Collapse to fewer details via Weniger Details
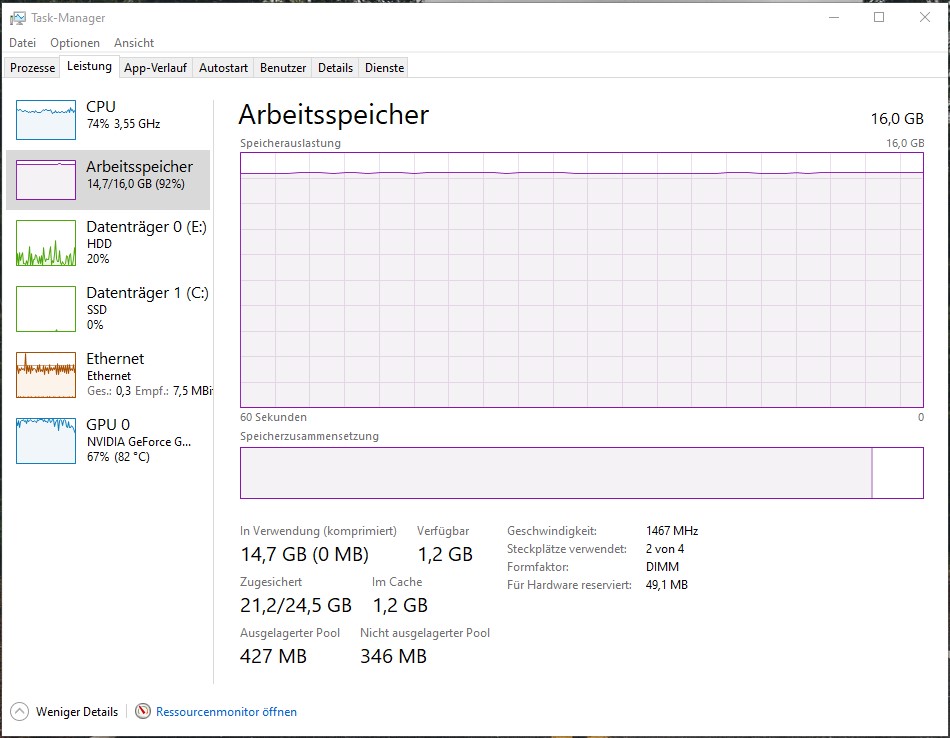The height and width of the screenshot is (738, 950). pyautogui.click(x=64, y=711)
